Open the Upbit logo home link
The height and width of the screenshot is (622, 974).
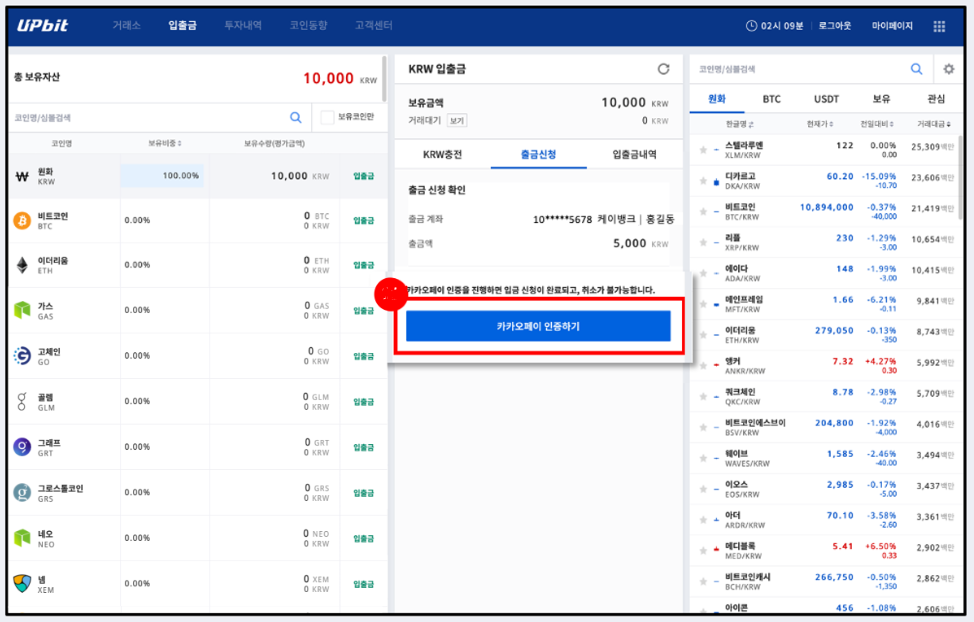[x=42, y=25]
